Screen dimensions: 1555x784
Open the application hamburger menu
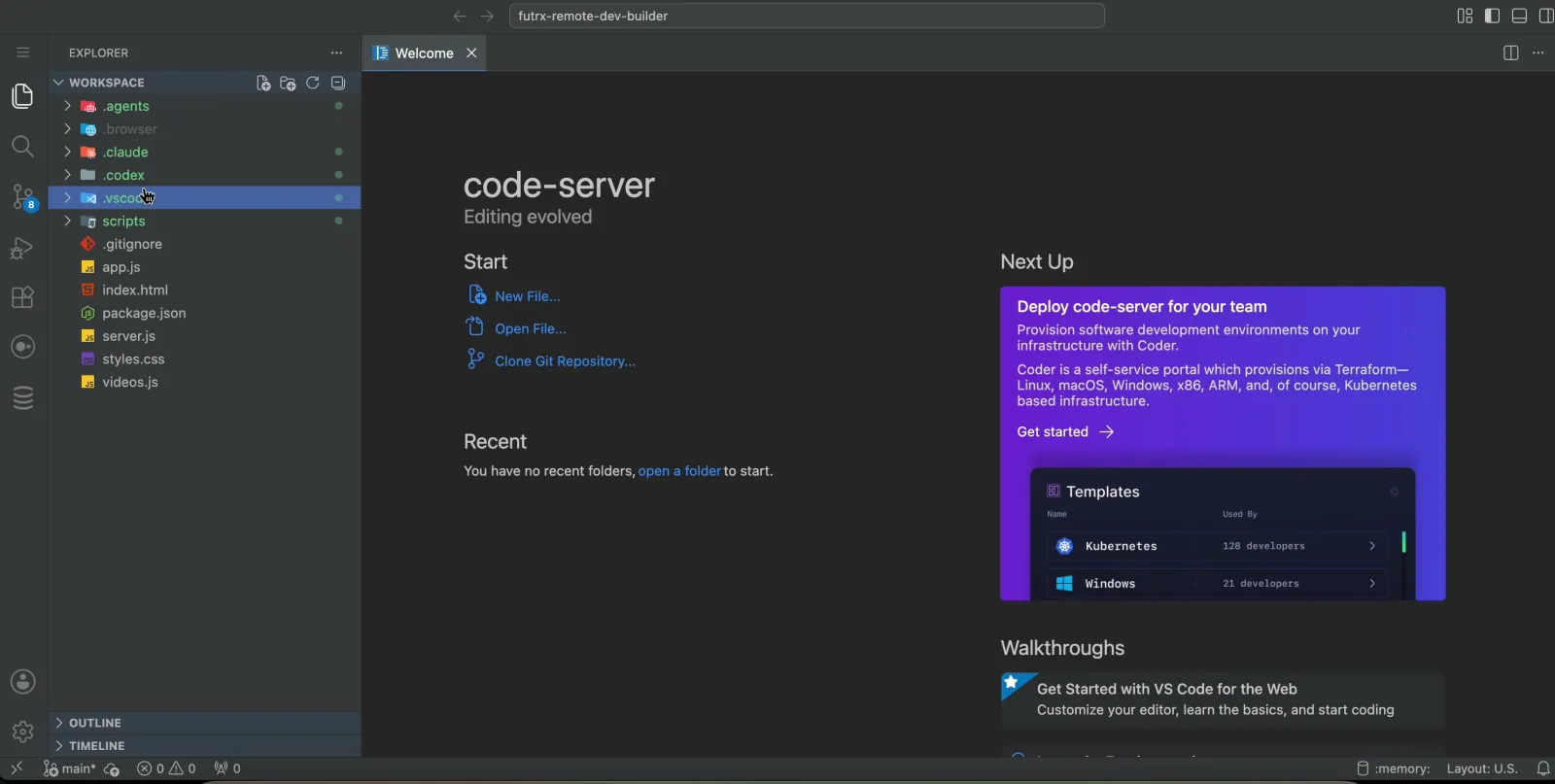[22, 52]
